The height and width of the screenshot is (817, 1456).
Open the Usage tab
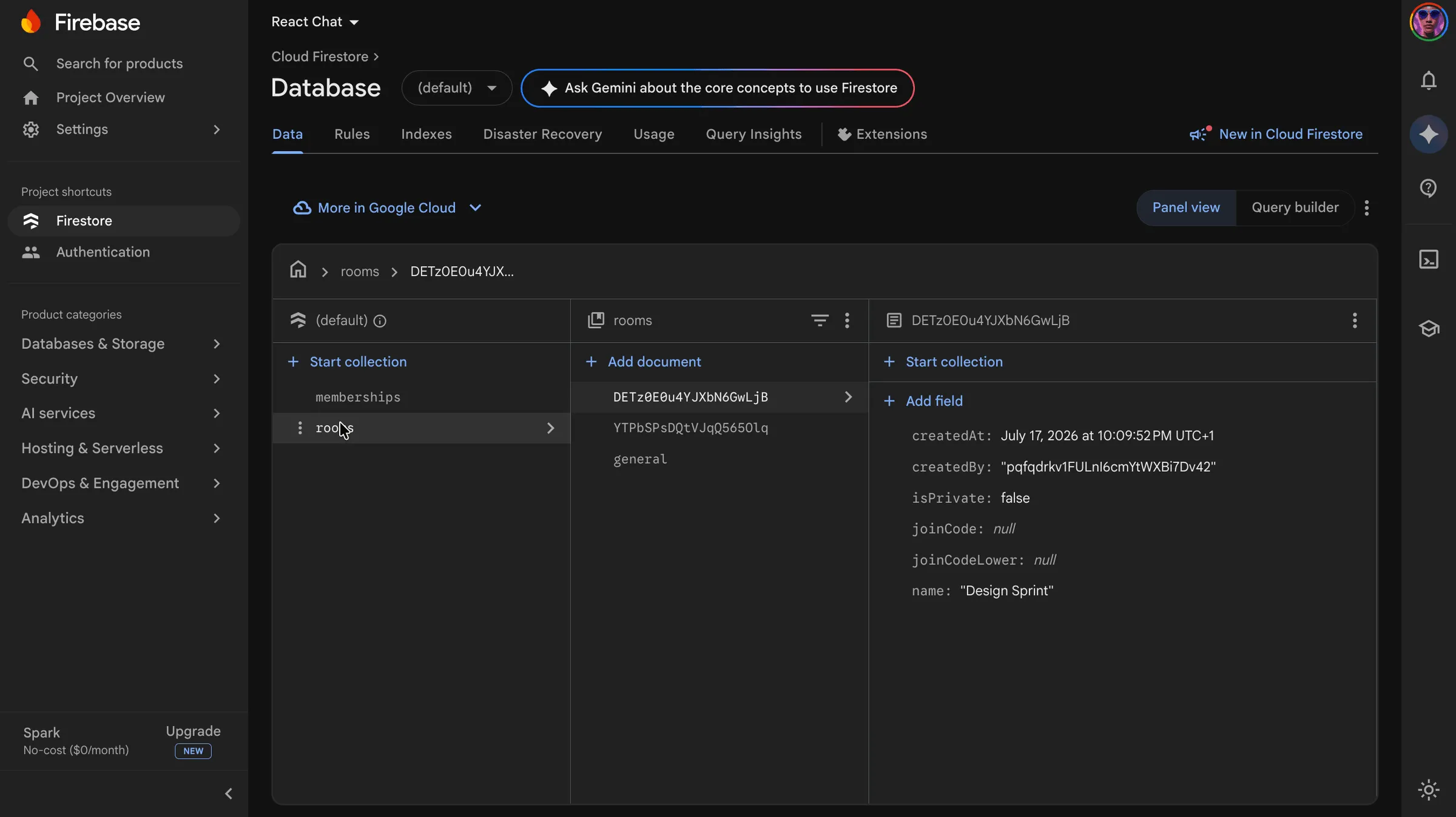click(654, 134)
